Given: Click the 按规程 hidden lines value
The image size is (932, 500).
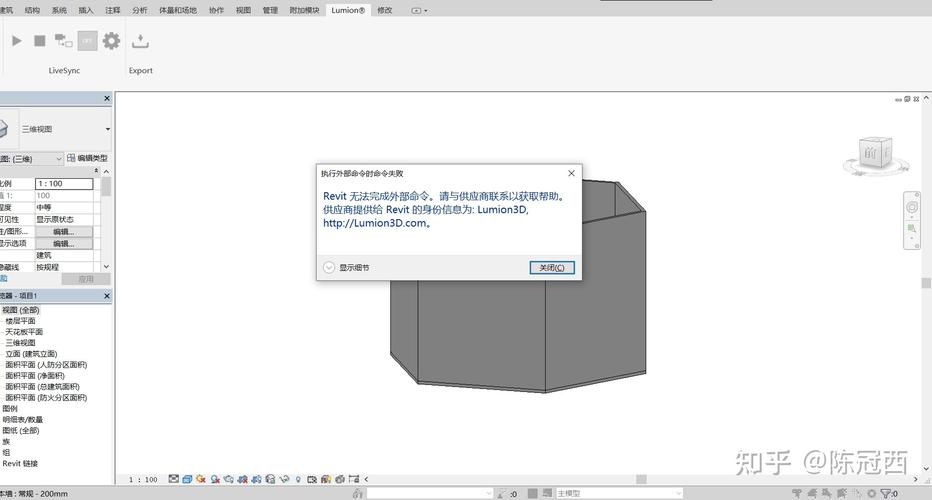Looking at the screenshot, I should pyautogui.click(x=64, y=267).
